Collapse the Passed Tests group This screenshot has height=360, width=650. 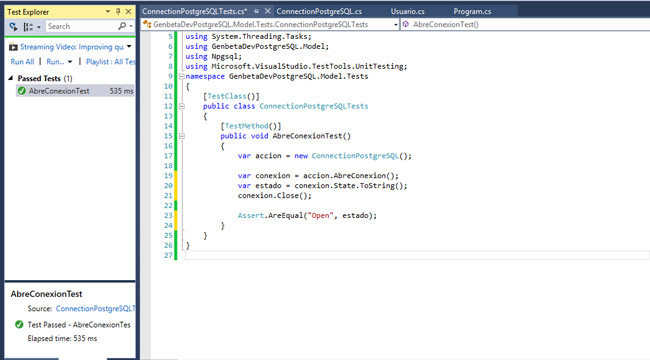click(11, 78)
